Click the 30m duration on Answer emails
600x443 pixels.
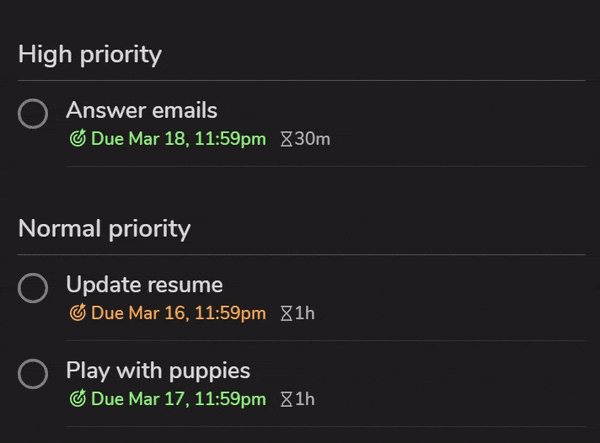pyautogui.click(x=312, y=139)
